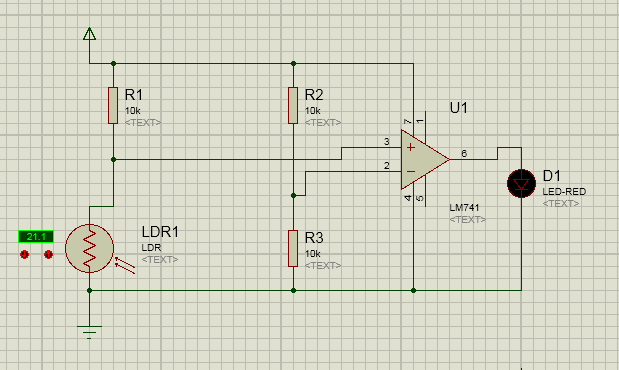This screenshot has width=619, height=370.
Task: Select the LDR1 photoresistor symbol
Action: (90, 248)
